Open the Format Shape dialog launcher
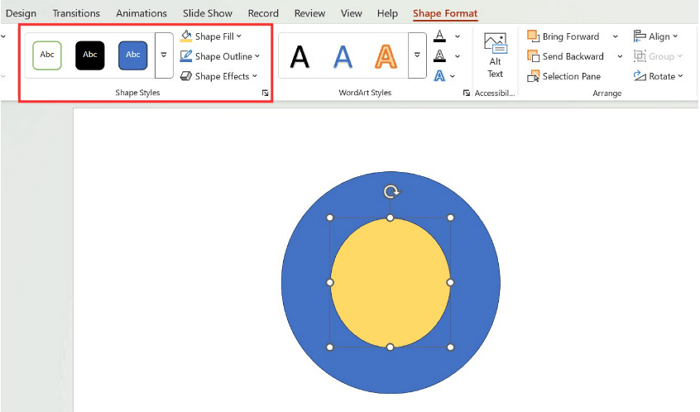 [265, 93]
